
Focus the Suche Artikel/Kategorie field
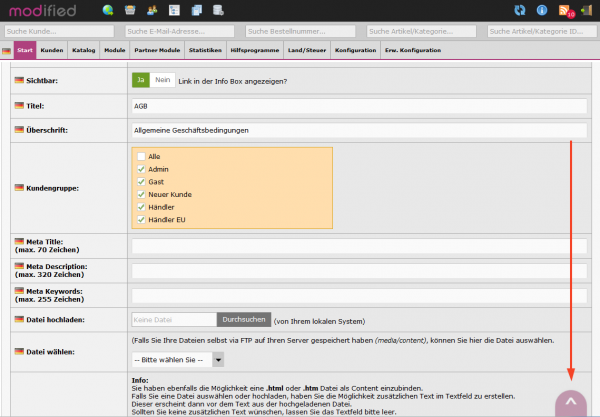421,31
